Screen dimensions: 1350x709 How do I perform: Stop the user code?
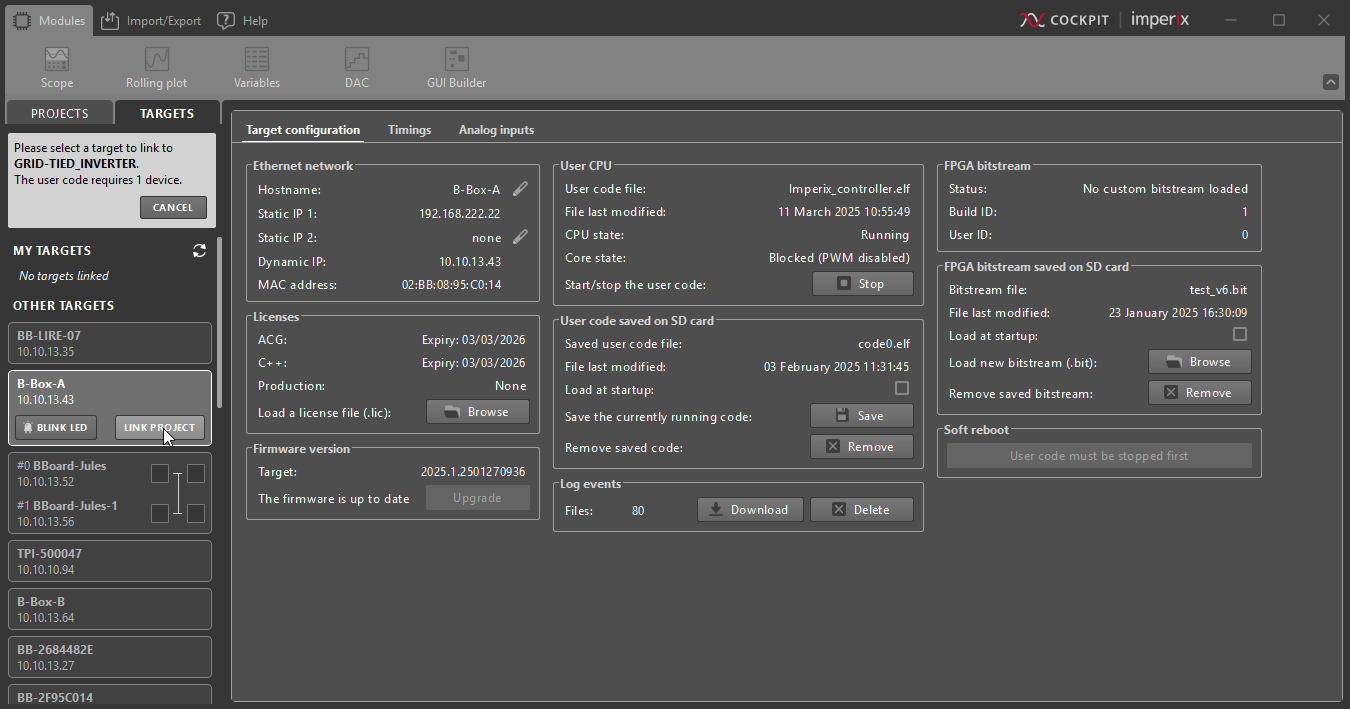tap(862, 284)
